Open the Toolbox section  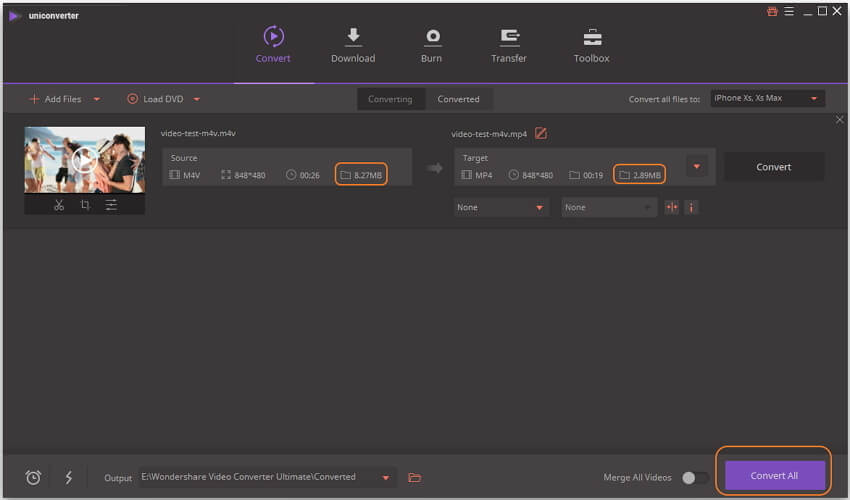point(591,44)
